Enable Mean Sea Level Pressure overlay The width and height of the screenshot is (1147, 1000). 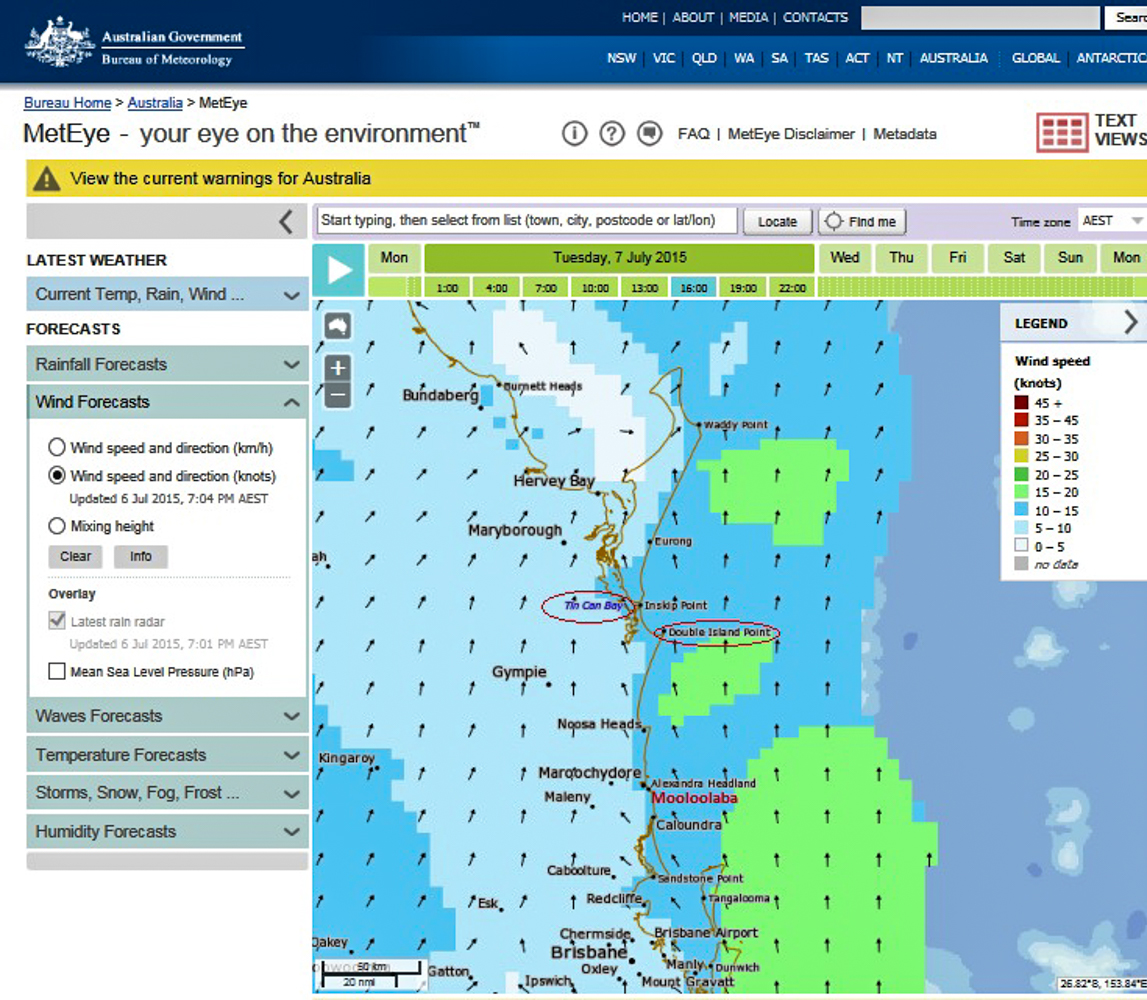coord(57,672)
